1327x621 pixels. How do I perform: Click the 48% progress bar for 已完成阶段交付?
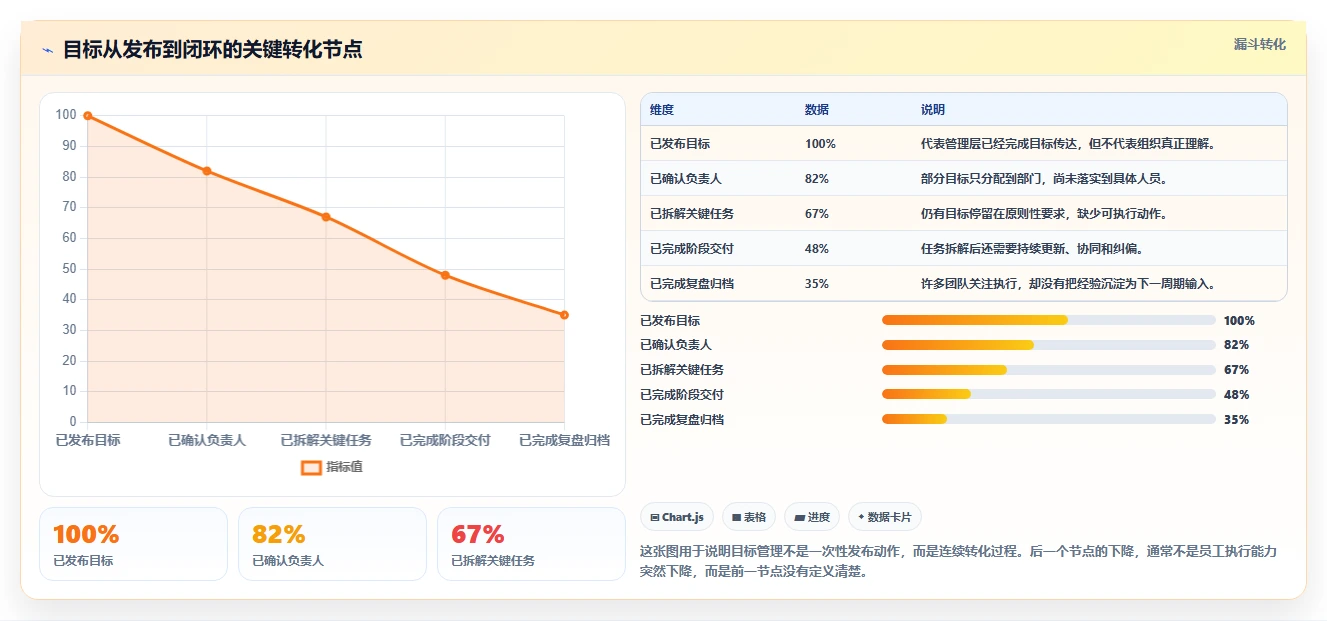(x=1048, y=394)
